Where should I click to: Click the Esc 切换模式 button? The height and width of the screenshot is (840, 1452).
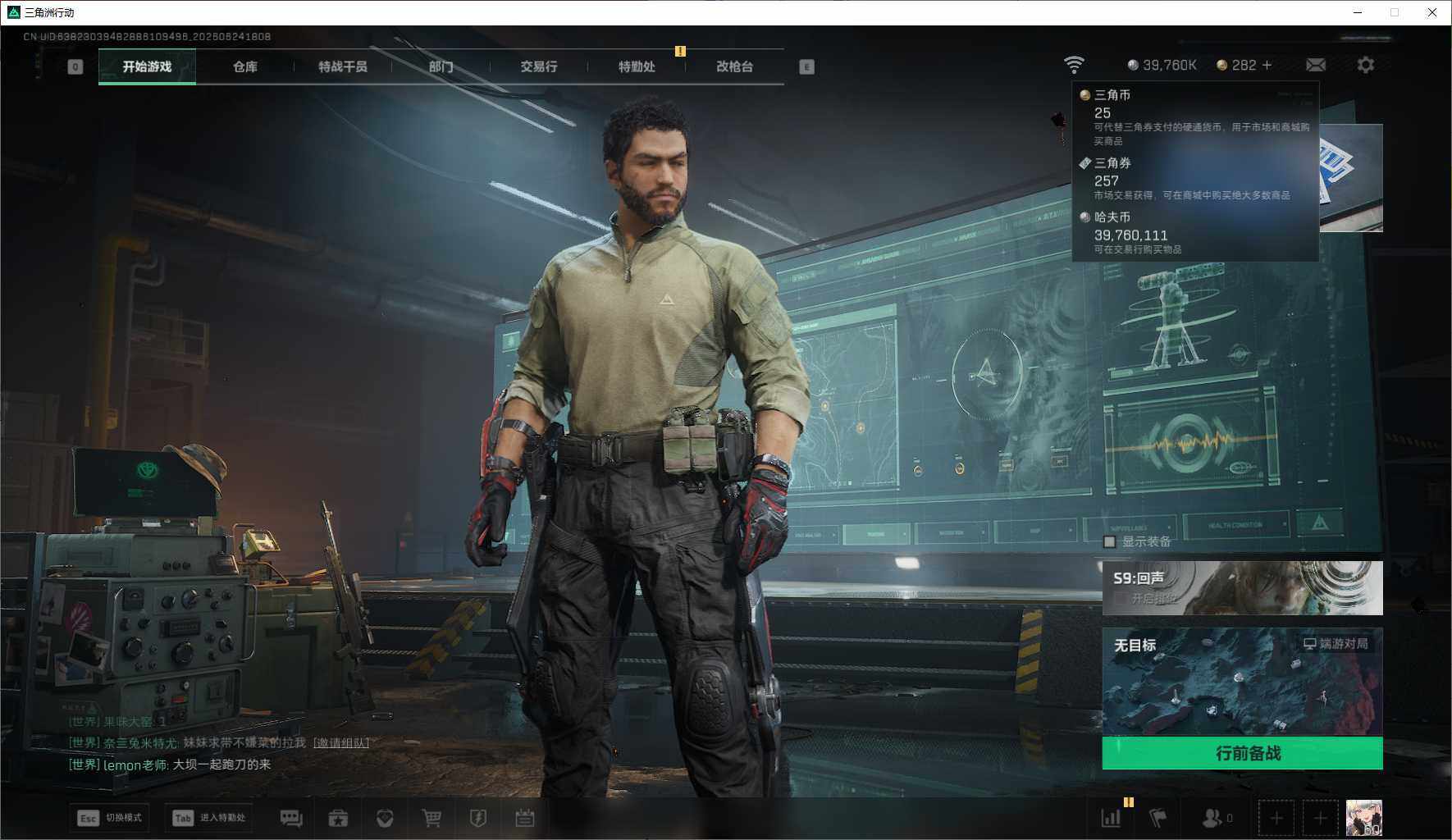tap(109, 818)
